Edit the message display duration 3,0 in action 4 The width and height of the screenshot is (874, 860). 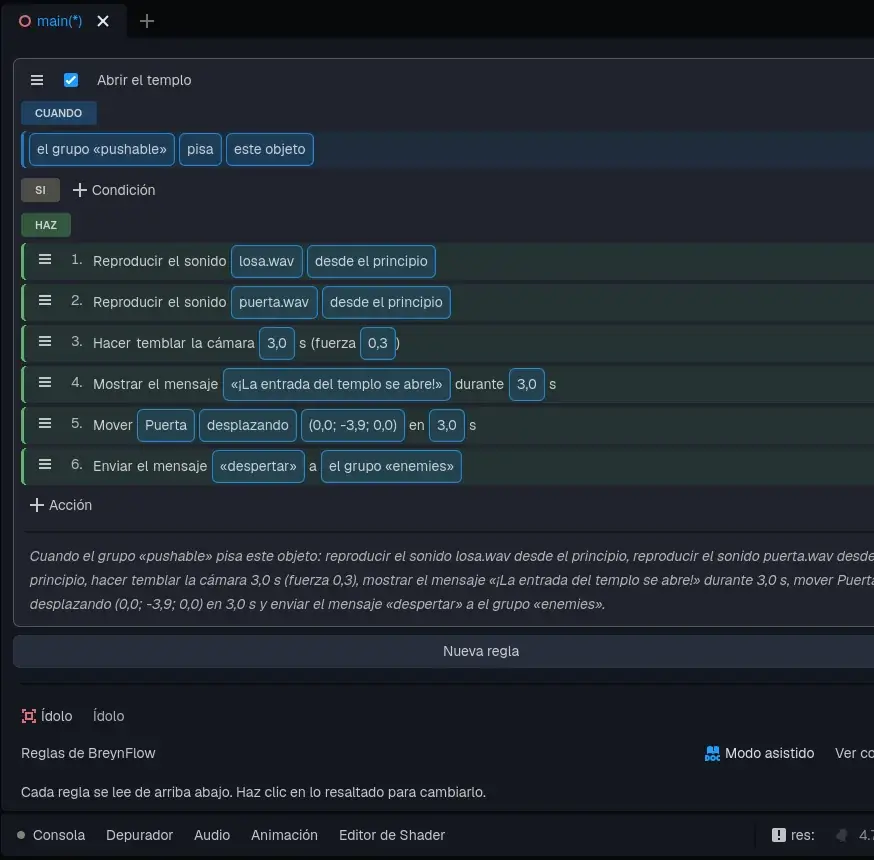pyautogui.click(x=527, y=385)
